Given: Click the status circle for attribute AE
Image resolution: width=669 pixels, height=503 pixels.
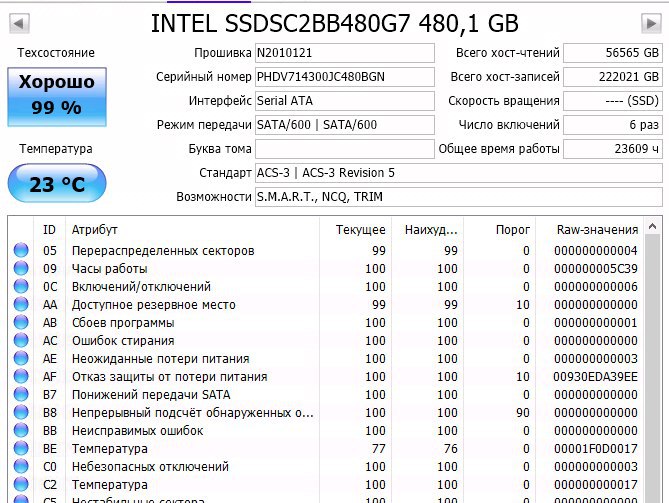Looking at the screenshot, I should pos(21,358).
